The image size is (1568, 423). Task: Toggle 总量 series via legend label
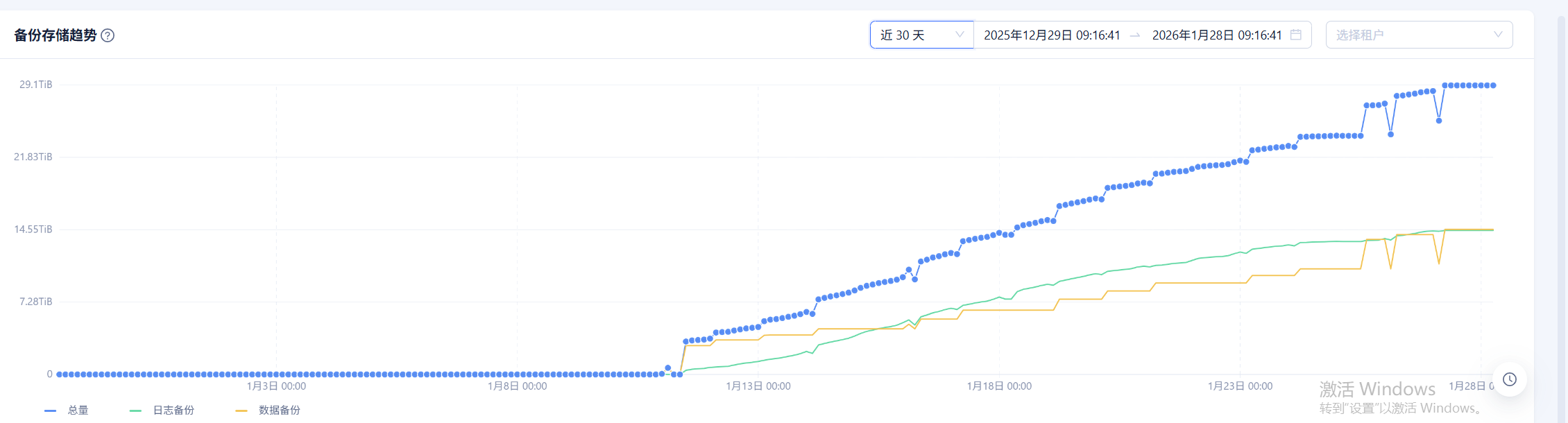pyautogui.click(x=78, y=411)
